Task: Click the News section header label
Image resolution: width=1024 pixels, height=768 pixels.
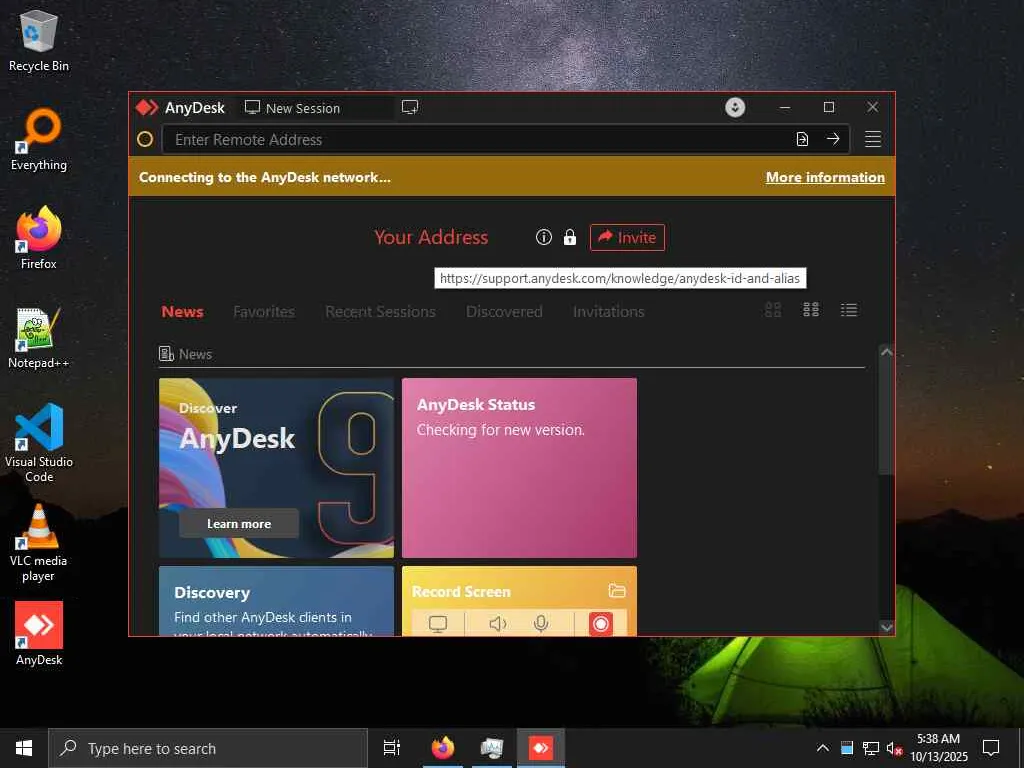Action: point(195,354)
